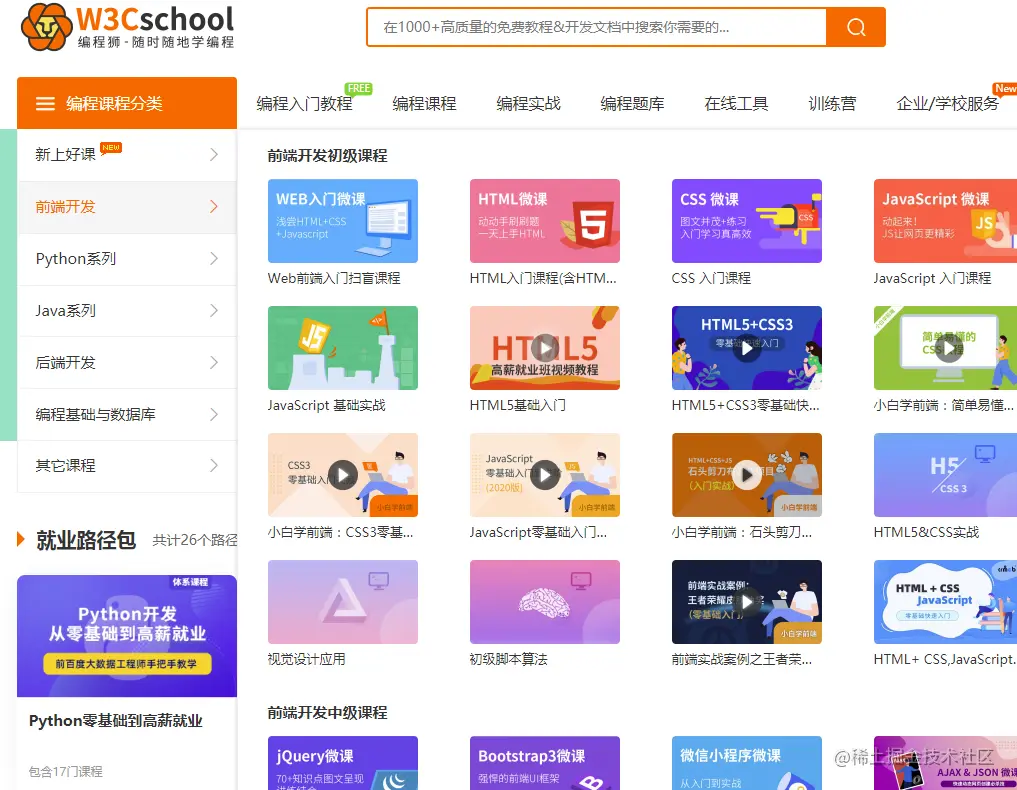Click the HTML5基础入门 title link
This screenshot has width=1017, height=790.
pyautogui.click(x=518, y=405)
